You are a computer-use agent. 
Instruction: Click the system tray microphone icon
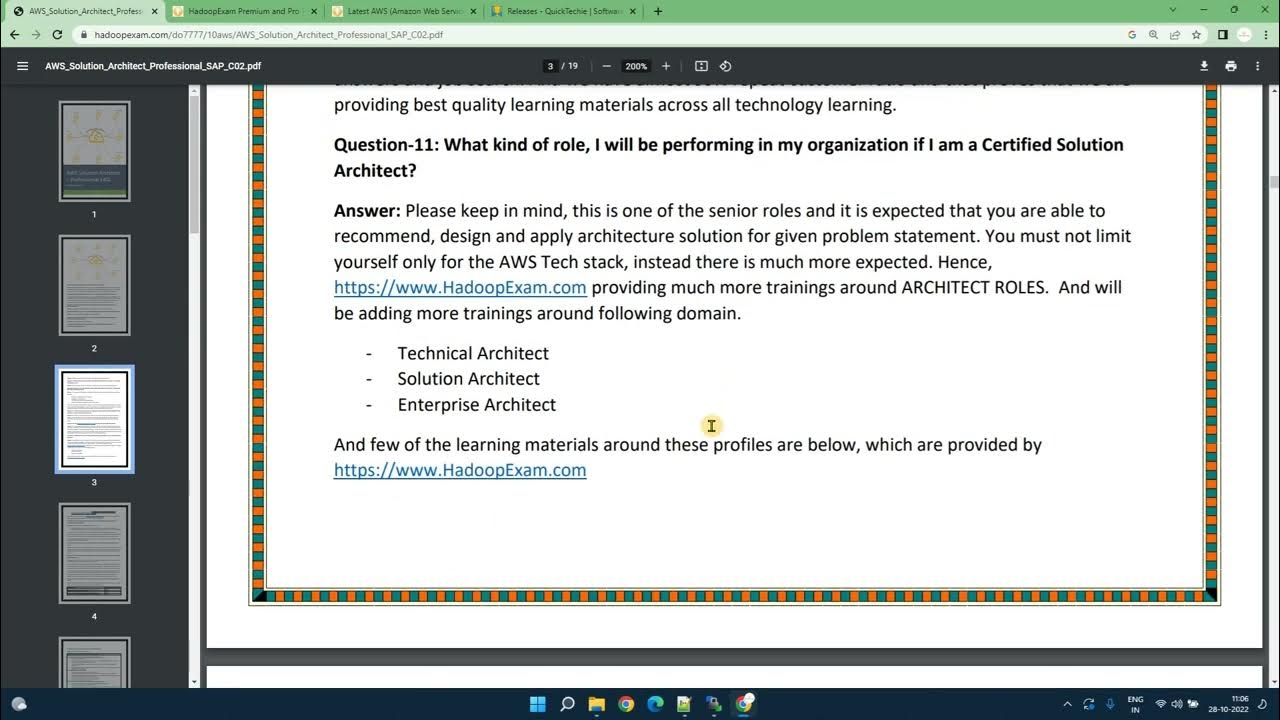[x=1110, y=704]
